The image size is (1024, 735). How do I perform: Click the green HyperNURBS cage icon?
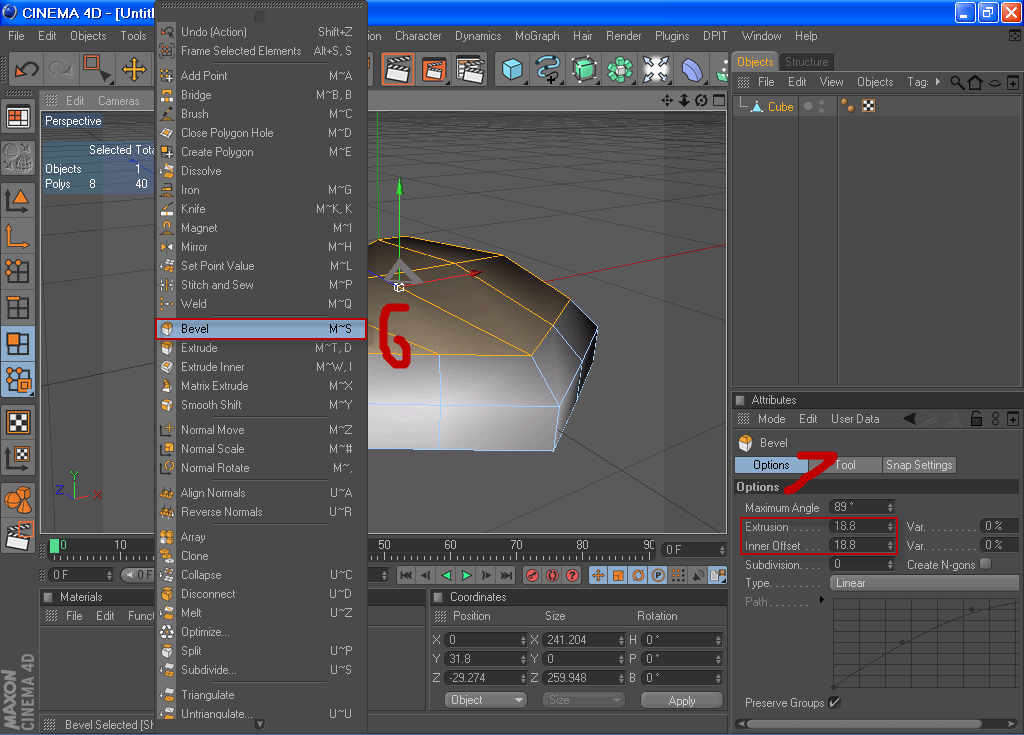(x=584, y=69)
